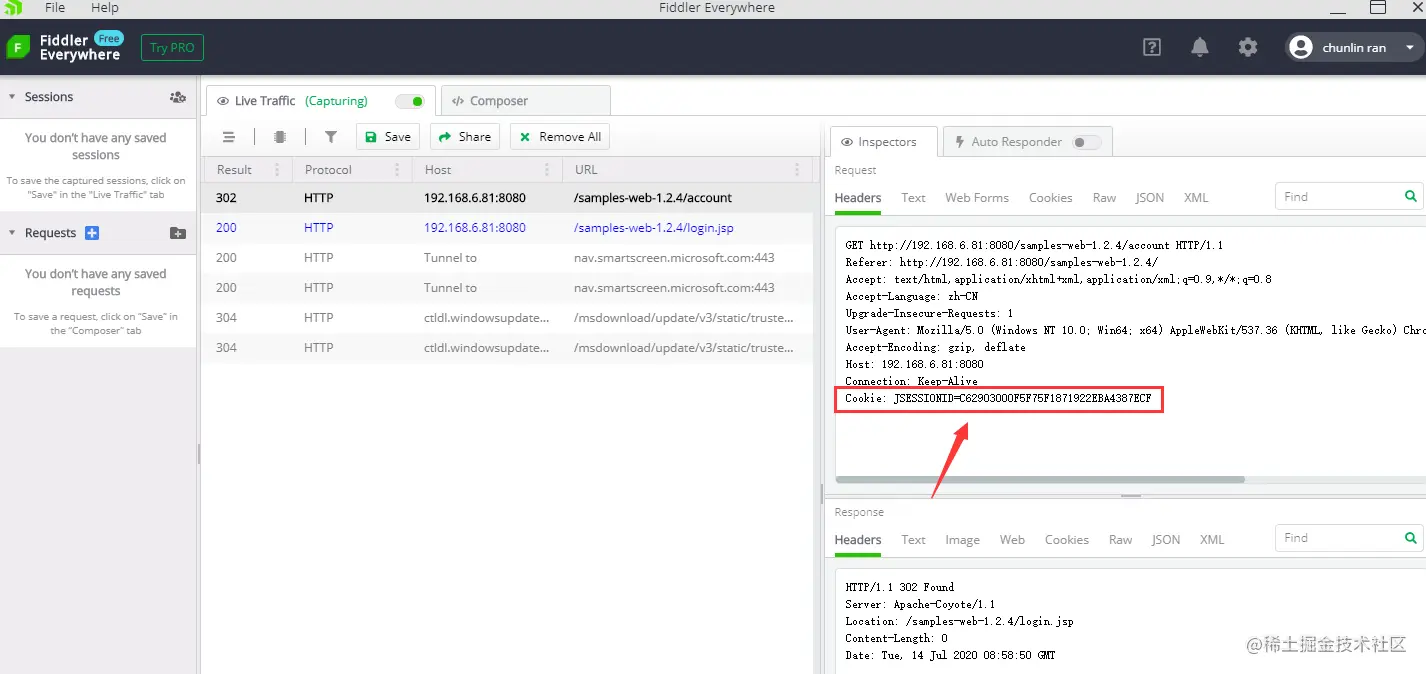Viewport: 1426px width, 674px height.
Task: Create a new requests folder icon
Action: click(x=178, y=233)
